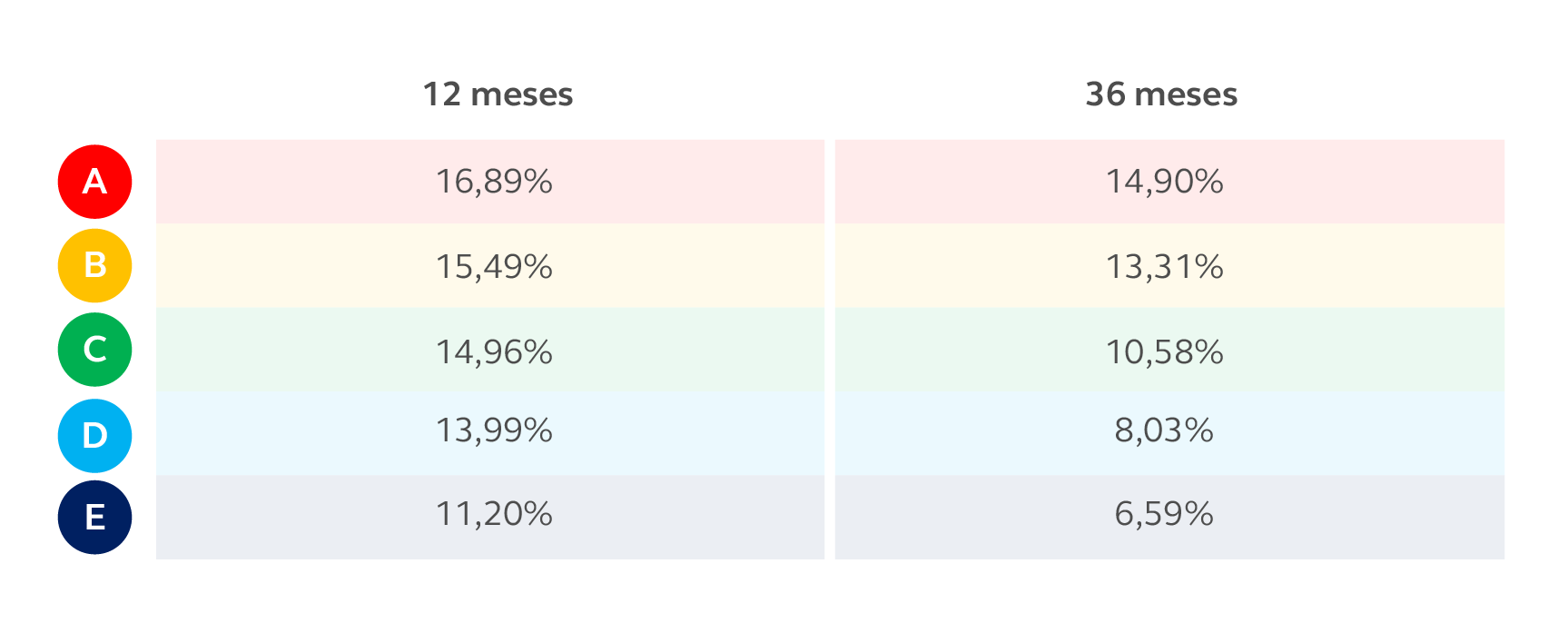Viewport: 1568px width, 623px height.
Task: Click the 16,89% cell in row A
Action: tap(494, 182)
